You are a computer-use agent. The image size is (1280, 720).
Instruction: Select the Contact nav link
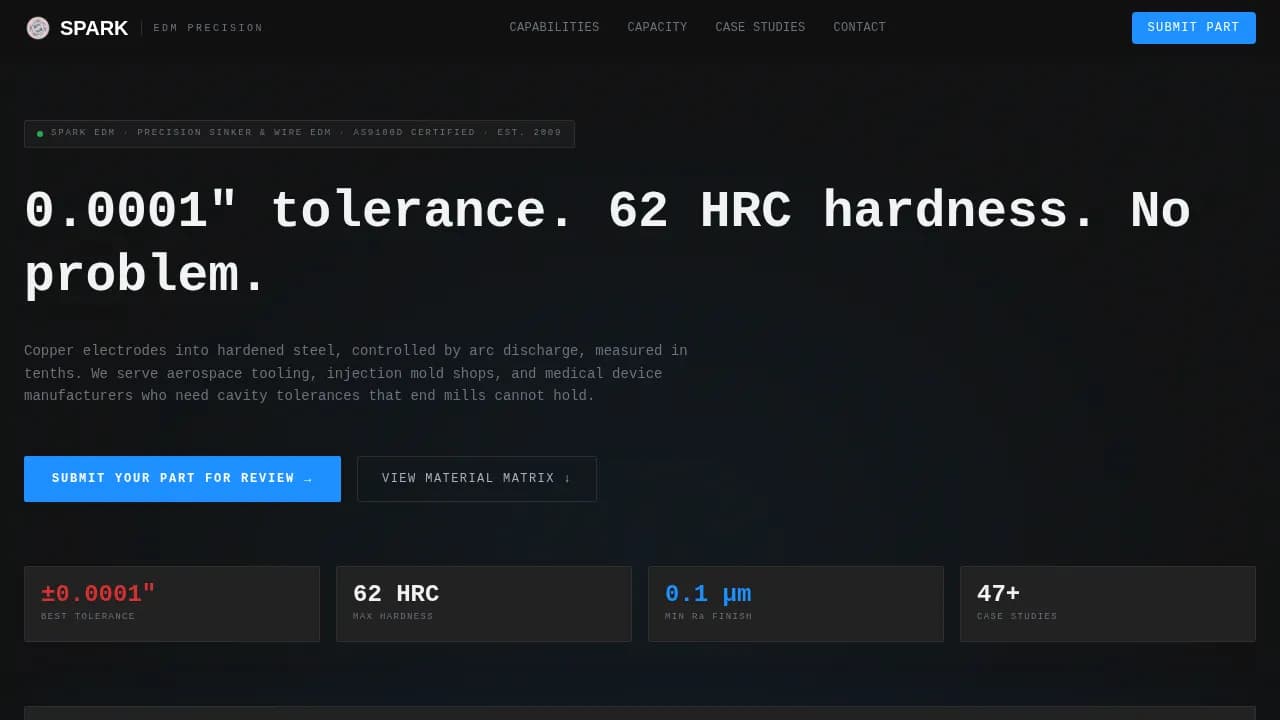[859, 27]
